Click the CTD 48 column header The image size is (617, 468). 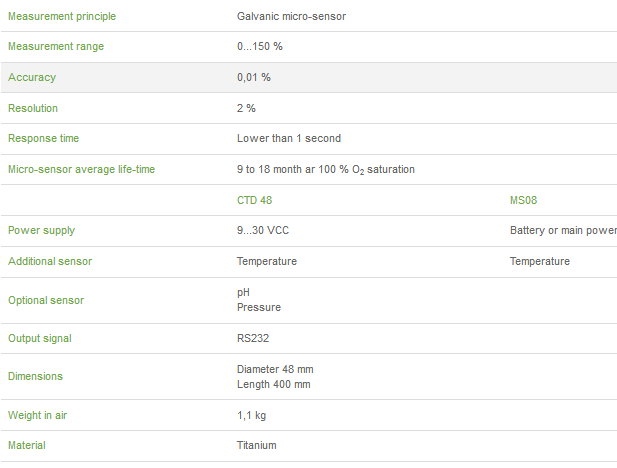click(x=254, y=200)
